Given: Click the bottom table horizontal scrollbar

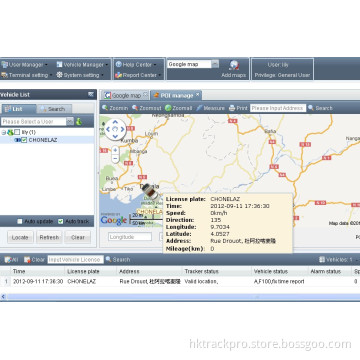Looking at the screenshot, I should pyautogui.click(x=183, y=296).
